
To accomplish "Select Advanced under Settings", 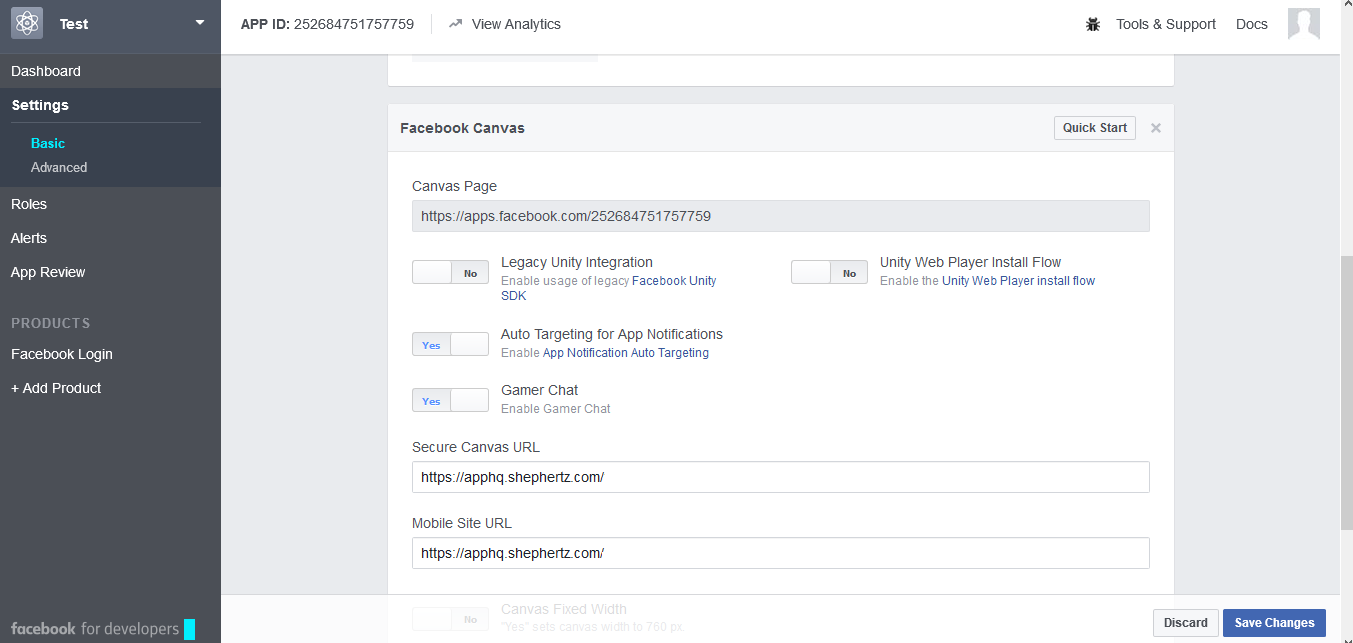I will (59, 167).
